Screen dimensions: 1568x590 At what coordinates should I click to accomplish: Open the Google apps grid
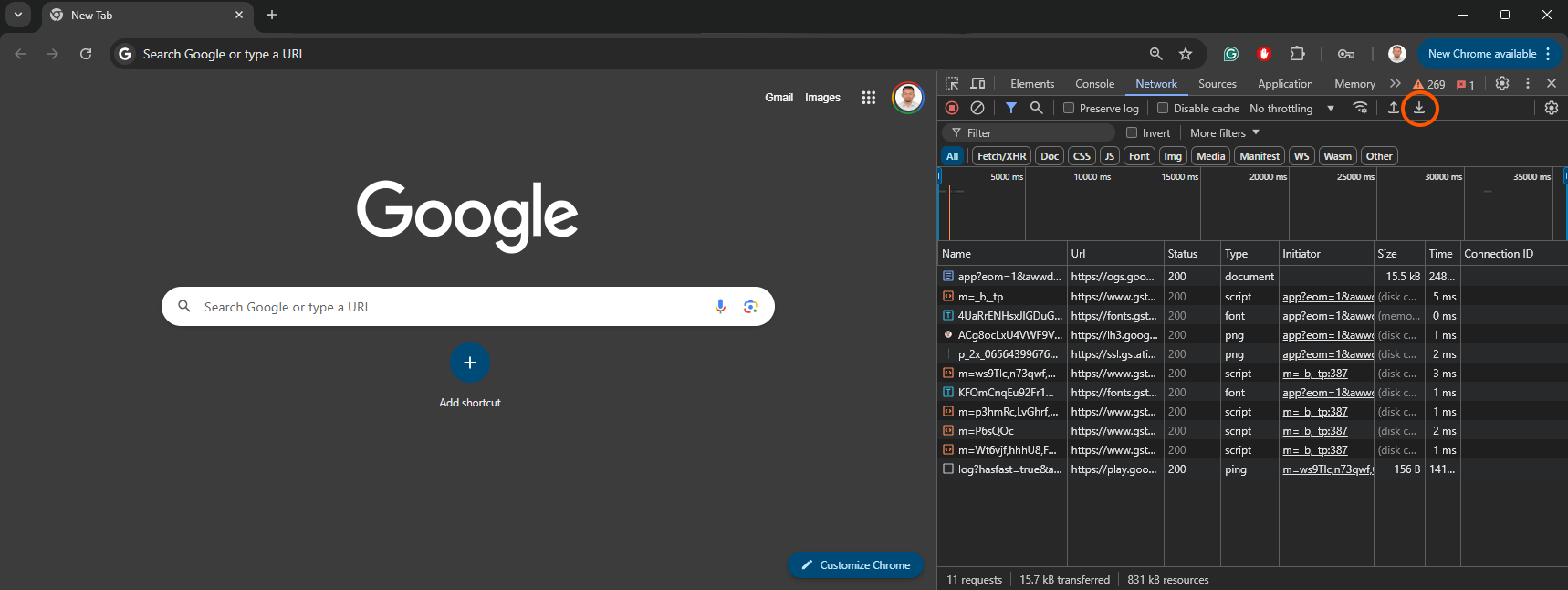[868, 98]
